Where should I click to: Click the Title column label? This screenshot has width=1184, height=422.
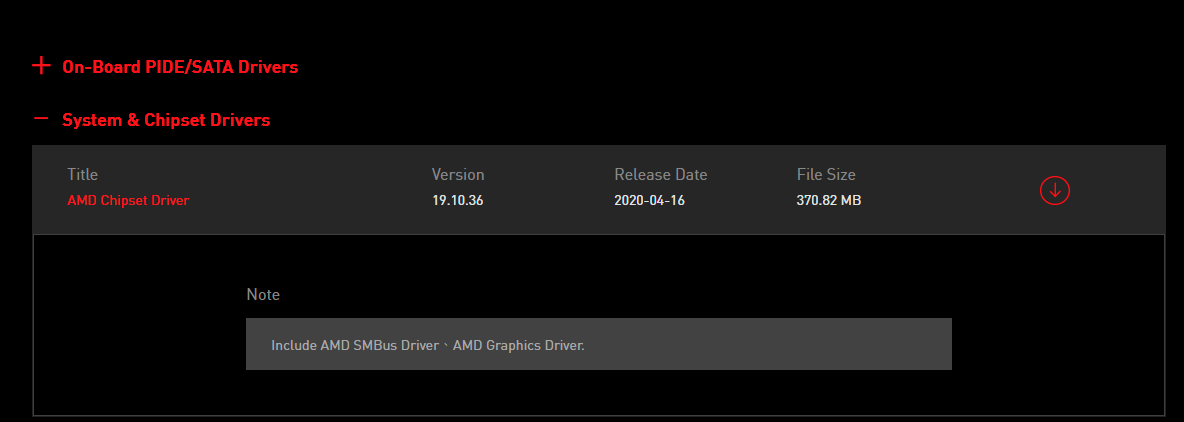[x=82, y=174]
